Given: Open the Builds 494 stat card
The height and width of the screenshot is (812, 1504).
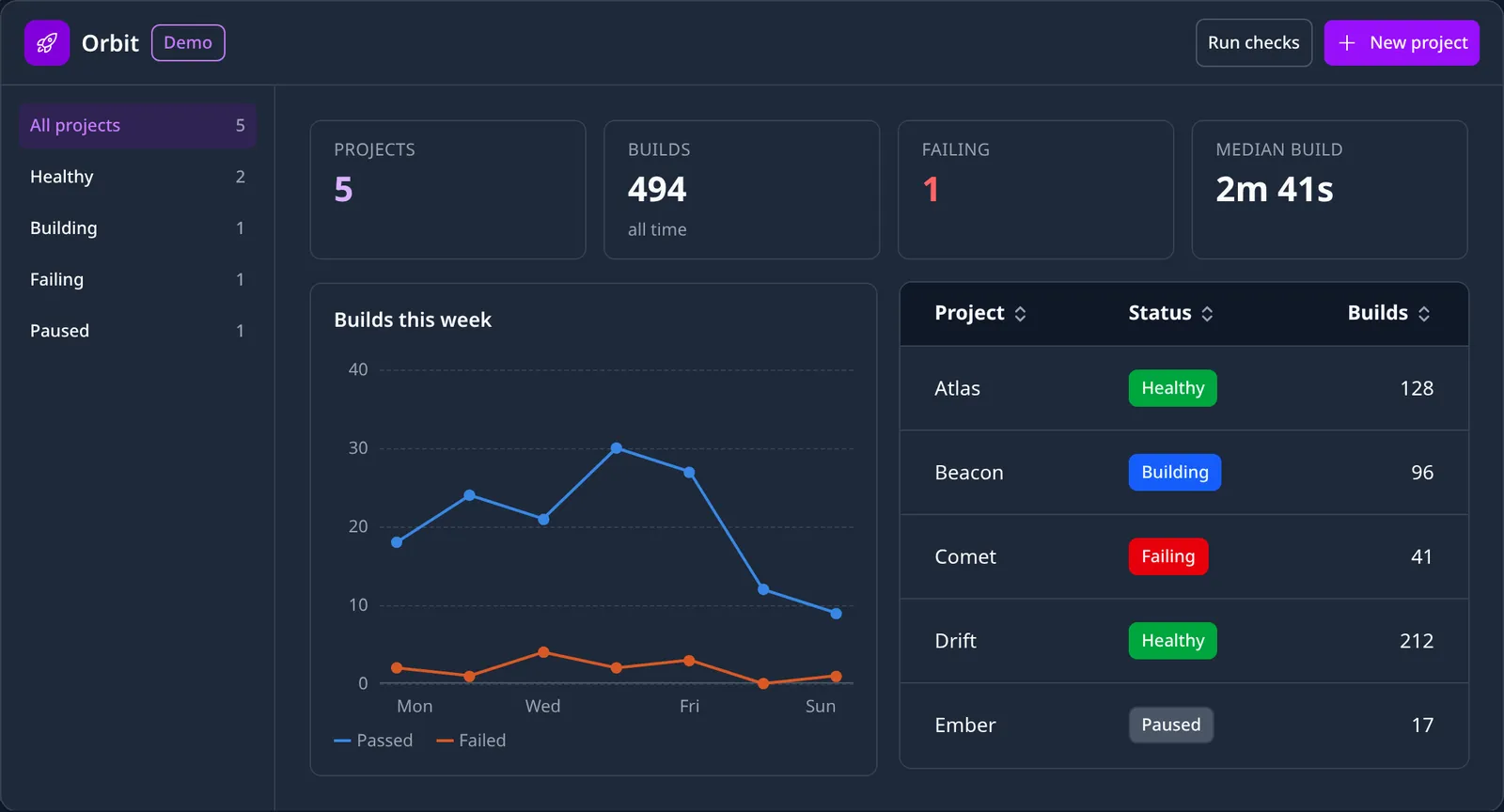Looking at the screenshot, I should [742, 190].
